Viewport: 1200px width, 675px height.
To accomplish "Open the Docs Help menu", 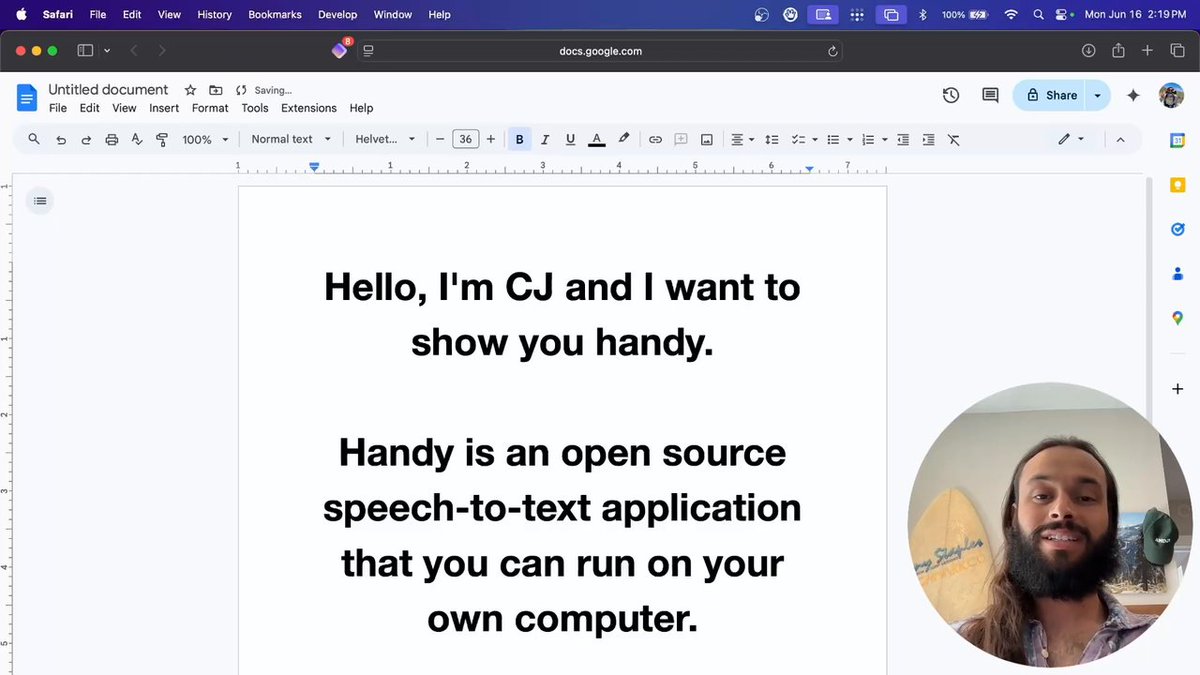I will click(361, 108).
